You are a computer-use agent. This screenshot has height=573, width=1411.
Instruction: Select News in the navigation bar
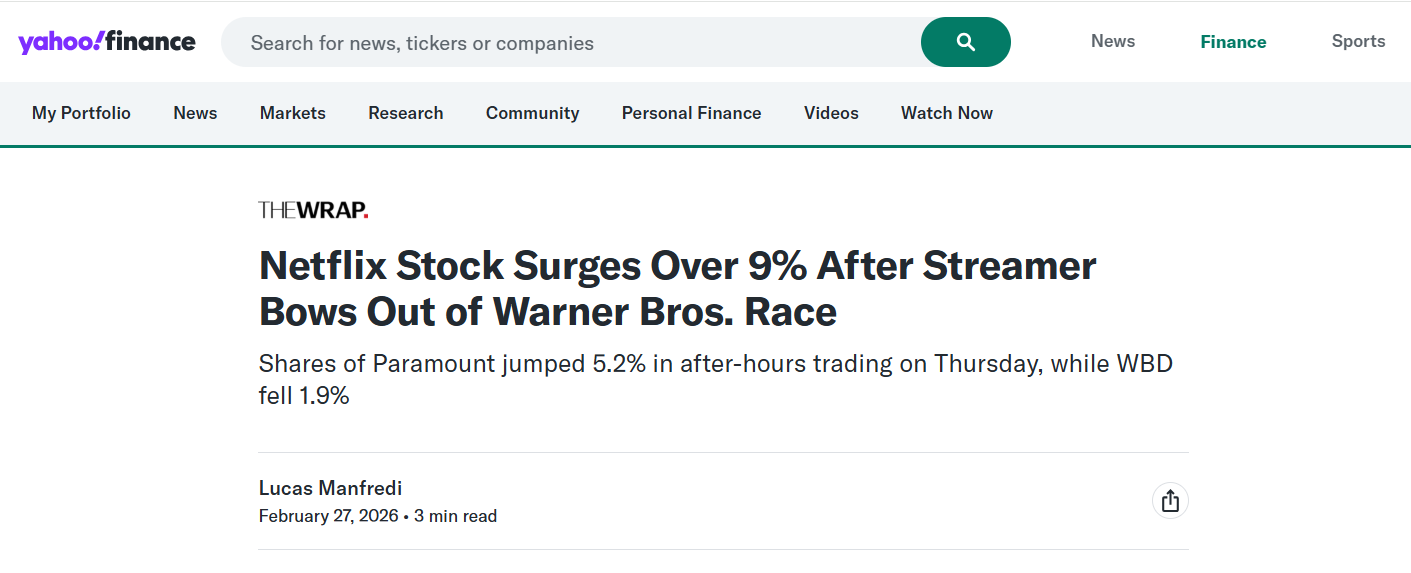pyautogui.click(x=195, y=113)
